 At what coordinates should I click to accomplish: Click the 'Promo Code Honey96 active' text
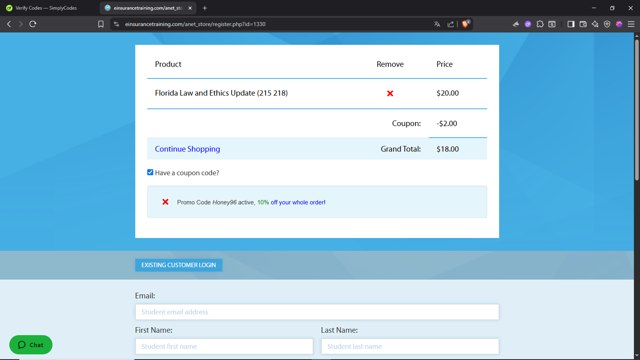[216, 202]
